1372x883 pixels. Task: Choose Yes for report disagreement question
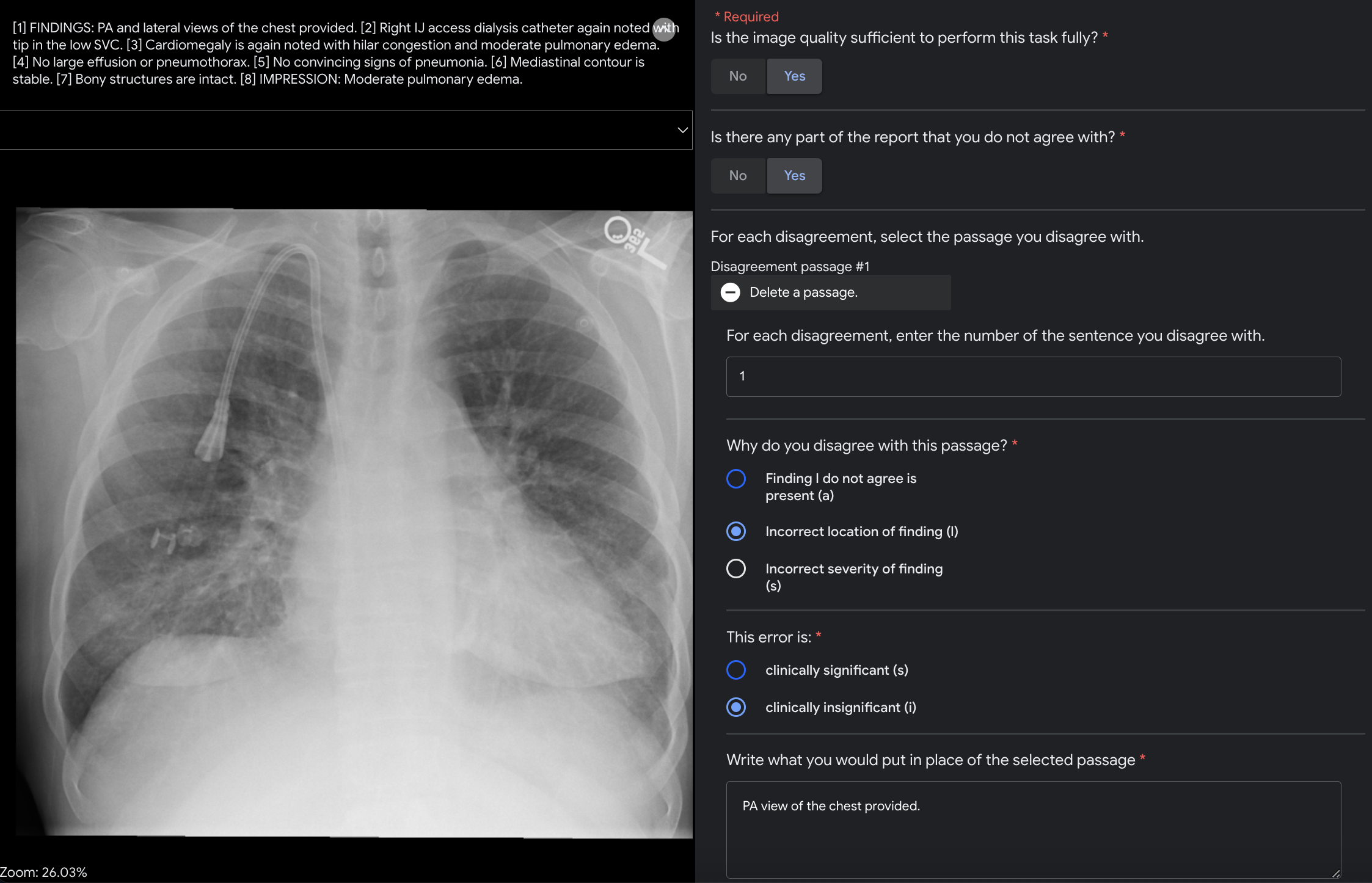[x=794, y=176]
